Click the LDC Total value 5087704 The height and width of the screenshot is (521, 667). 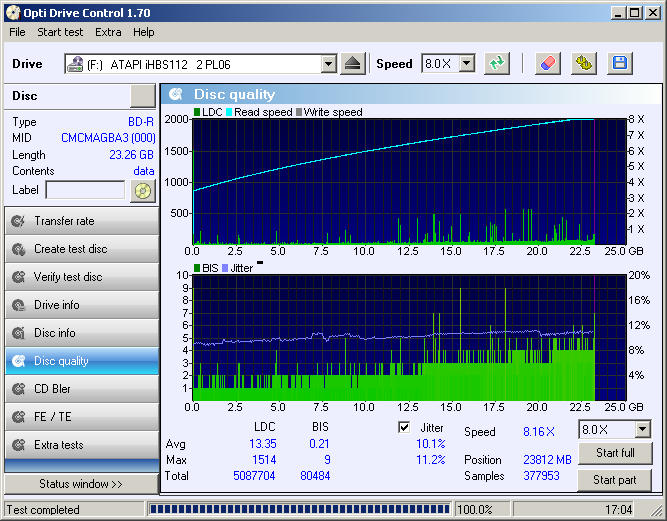coord(254,476)
